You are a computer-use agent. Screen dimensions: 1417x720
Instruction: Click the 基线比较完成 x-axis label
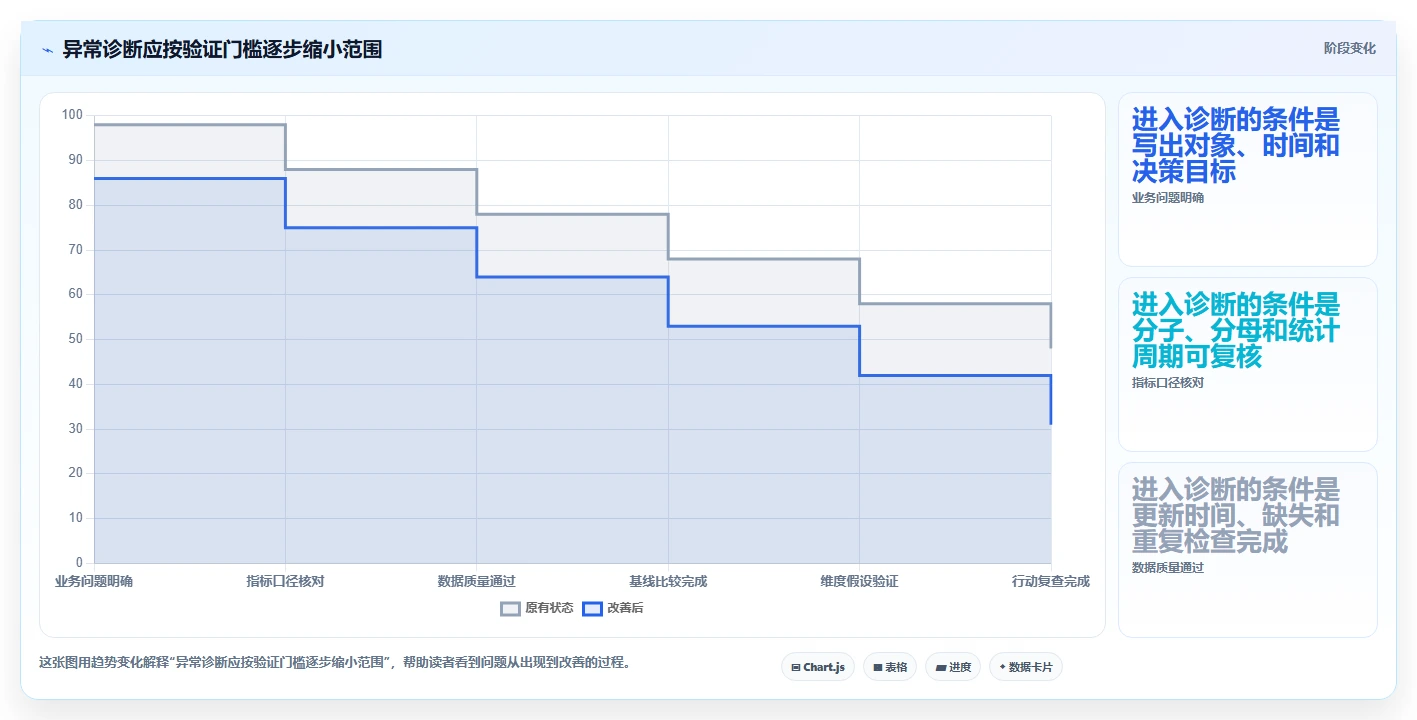point(668,581)
